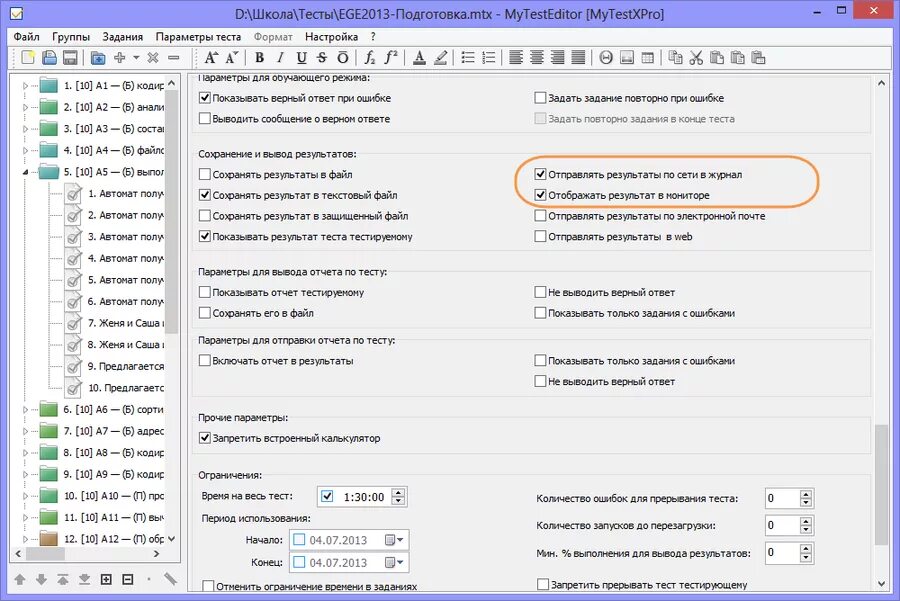Insert image icon
Screen dimensions: 900x601
[x=627, y=57]
